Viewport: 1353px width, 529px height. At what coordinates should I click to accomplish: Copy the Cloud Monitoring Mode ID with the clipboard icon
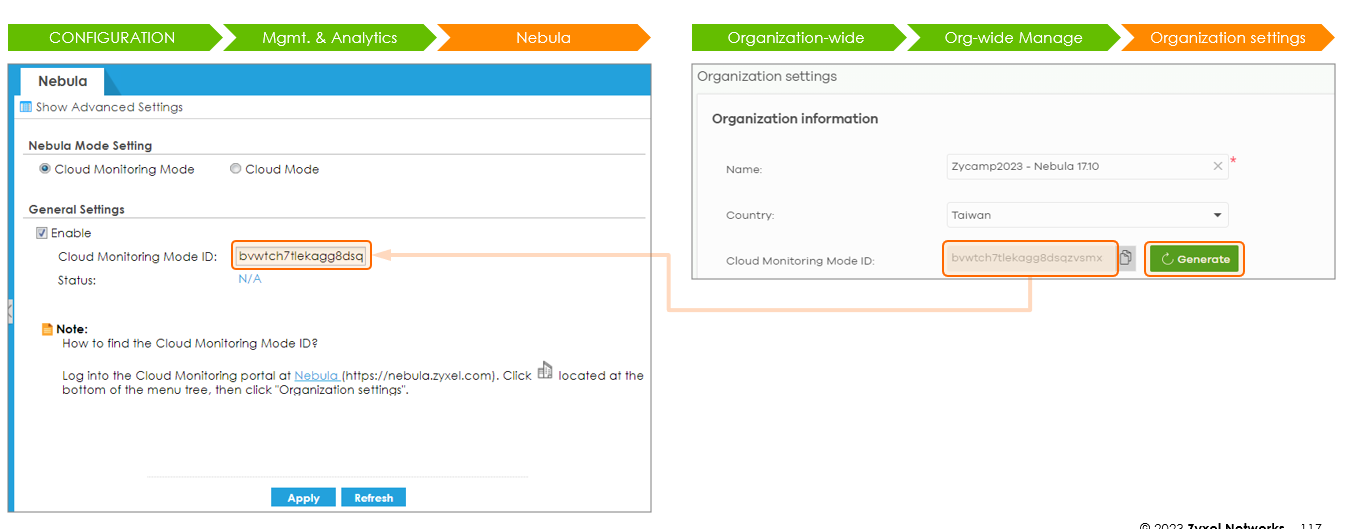[1127, 259]
